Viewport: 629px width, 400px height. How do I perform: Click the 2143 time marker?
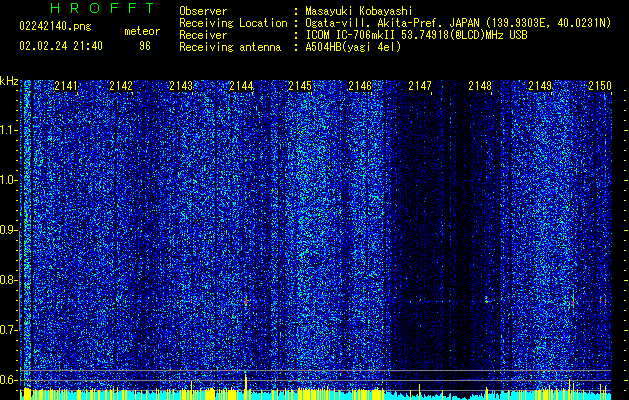tap(181, 86)
